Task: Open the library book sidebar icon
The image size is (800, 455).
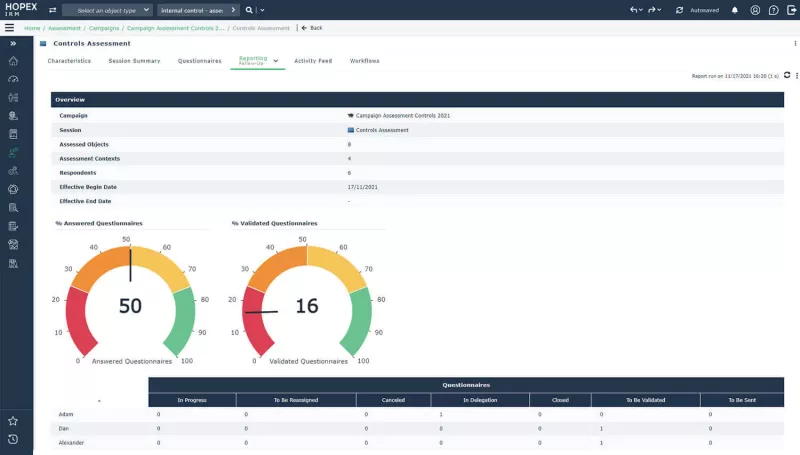Action: coord(13,134)
